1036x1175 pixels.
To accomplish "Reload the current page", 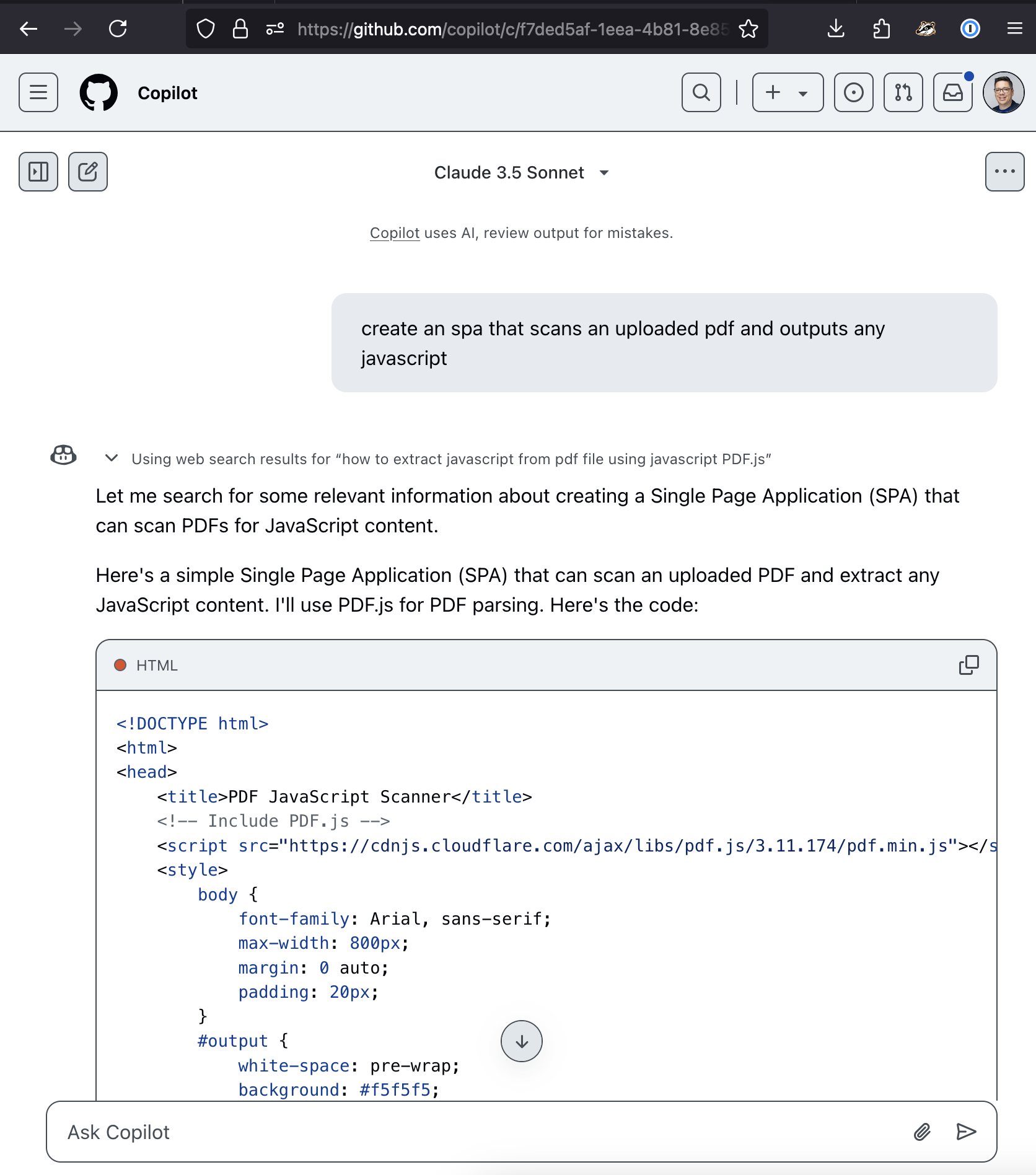I will [x=118, y=29].
